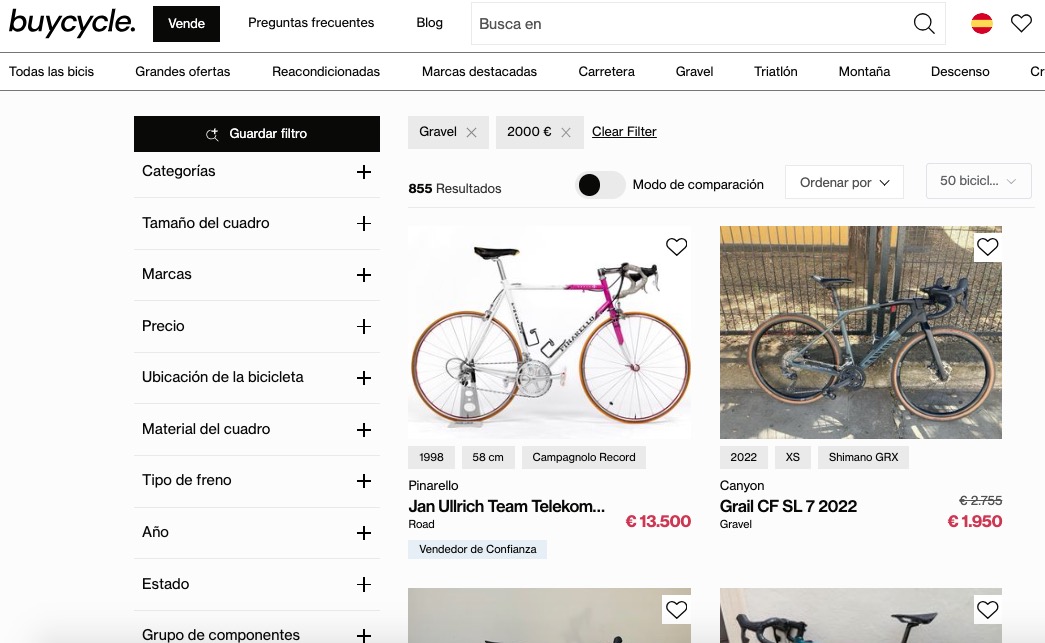Open the Grandes ofertas menu item
Screen dimensions: 1045x643
(183, 72)
